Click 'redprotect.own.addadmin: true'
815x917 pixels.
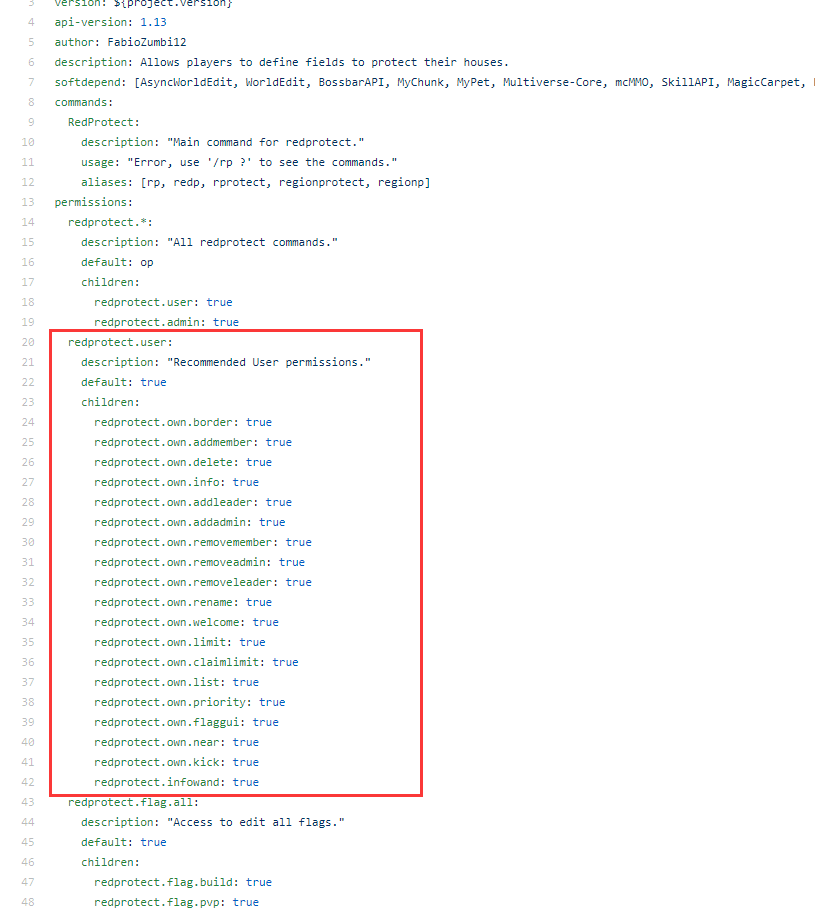coord(189,522)
